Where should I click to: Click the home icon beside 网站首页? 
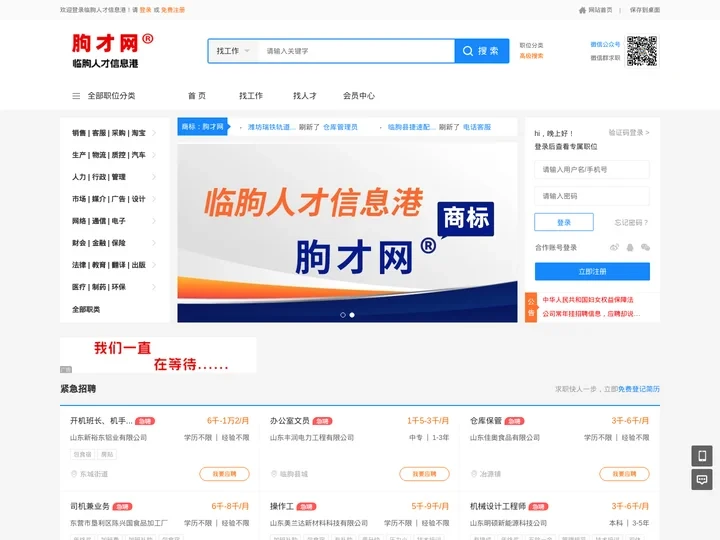coord(582,10)
